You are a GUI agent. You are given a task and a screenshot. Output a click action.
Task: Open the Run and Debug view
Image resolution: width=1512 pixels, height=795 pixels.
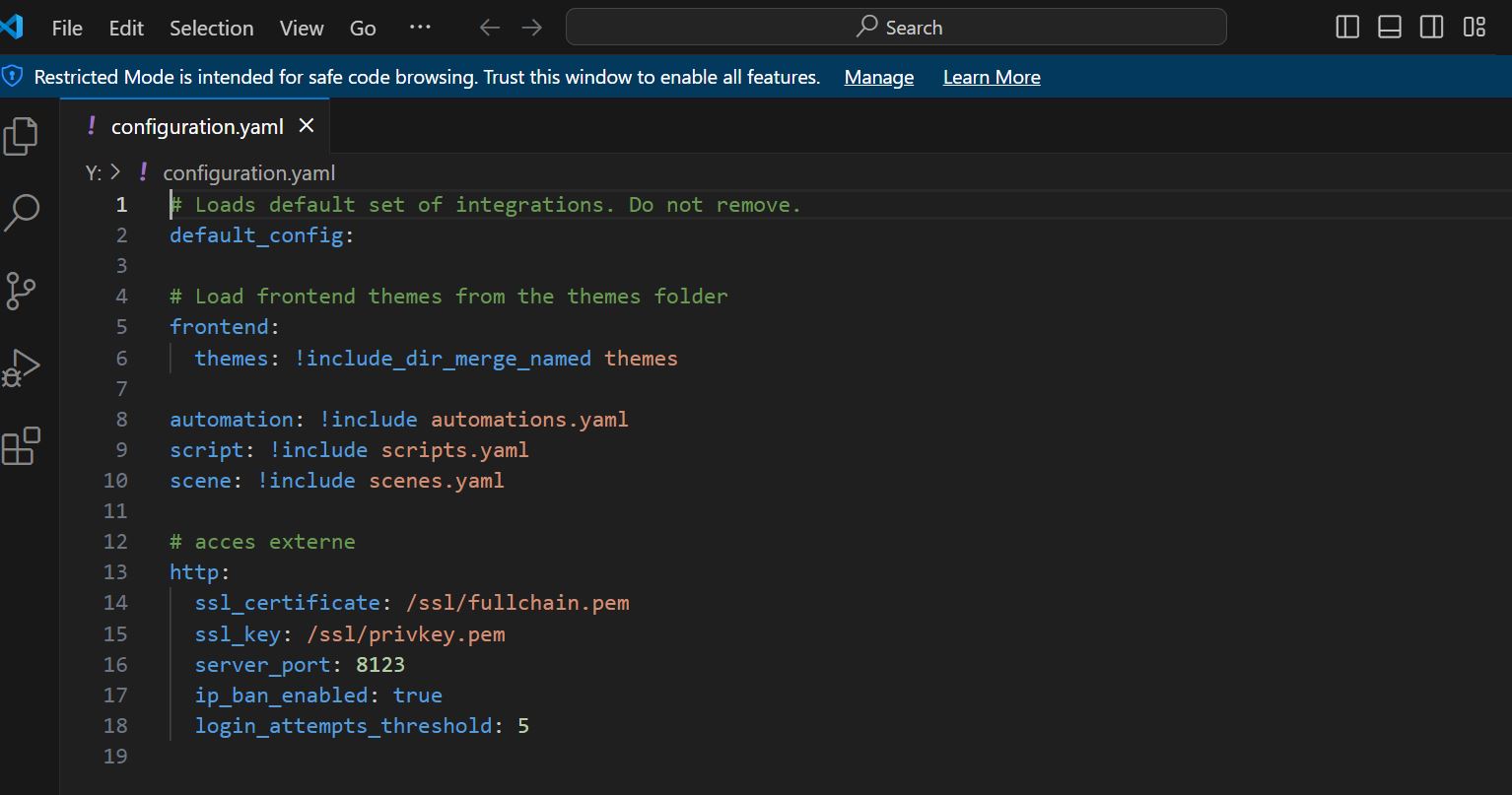coord(21,368)
